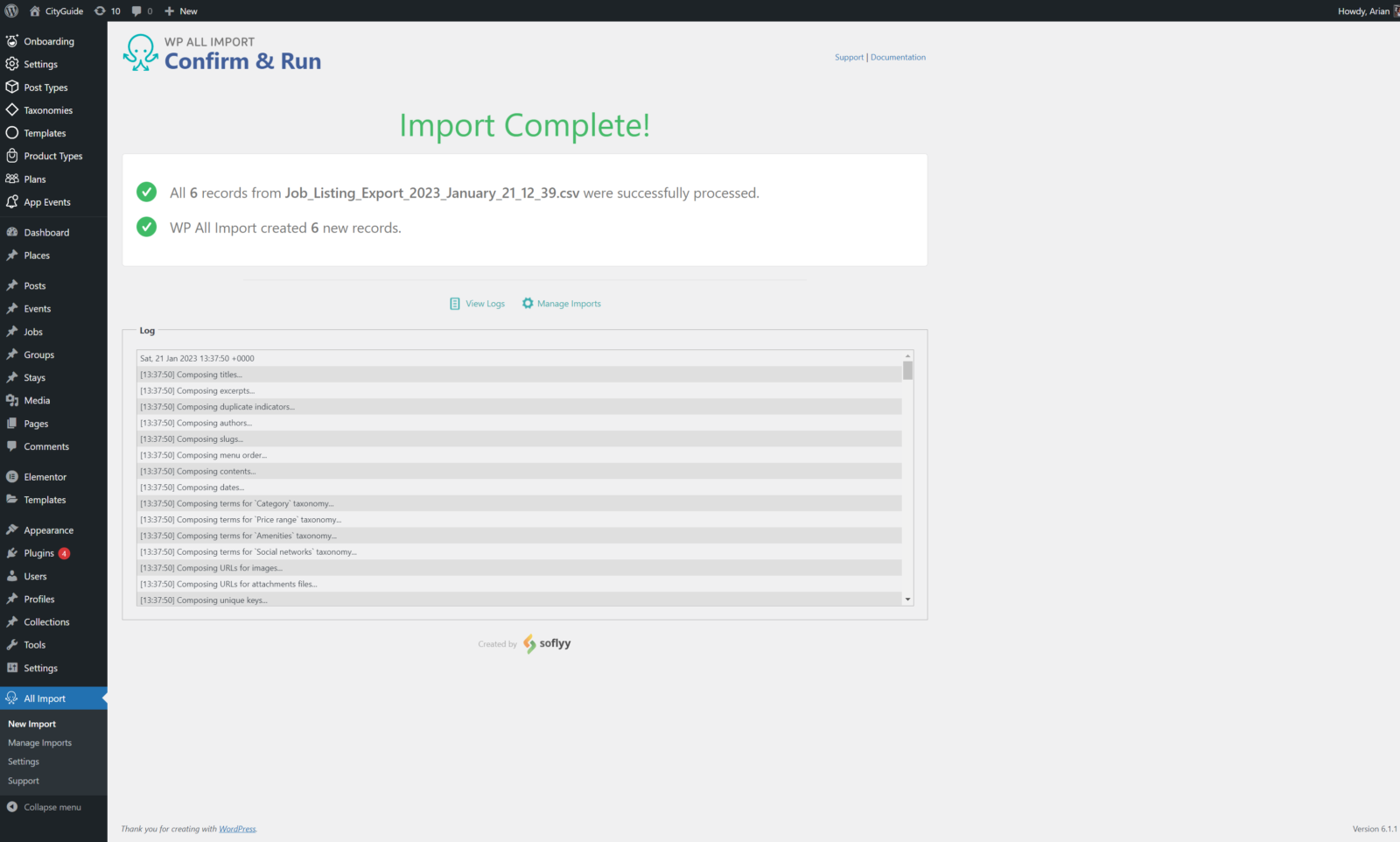
Task: Collapse the WordPress admin menu
Action: pyautogui.click(x=44, y=806)
